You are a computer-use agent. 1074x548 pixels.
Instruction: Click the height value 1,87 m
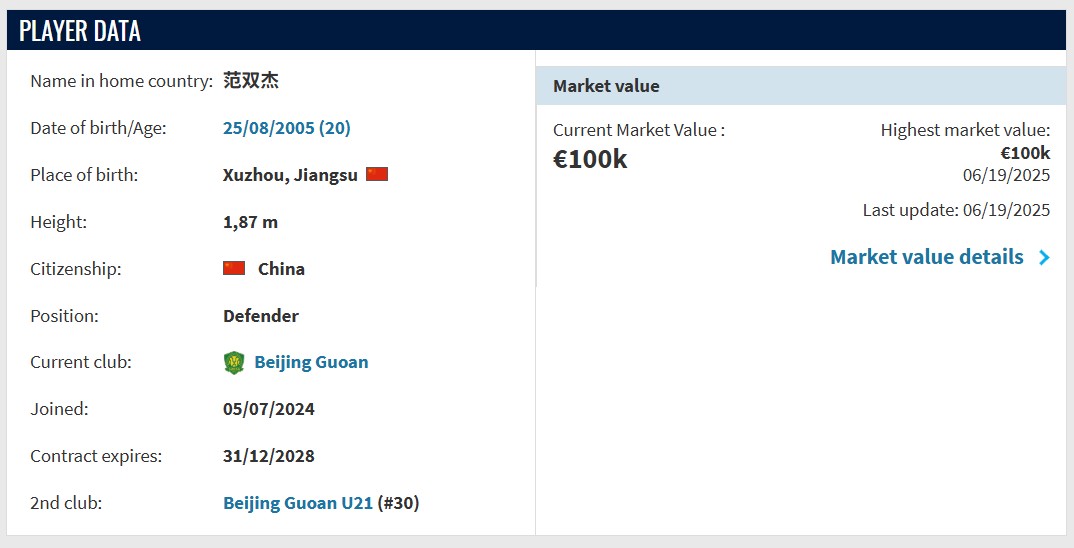pos(250,222)
